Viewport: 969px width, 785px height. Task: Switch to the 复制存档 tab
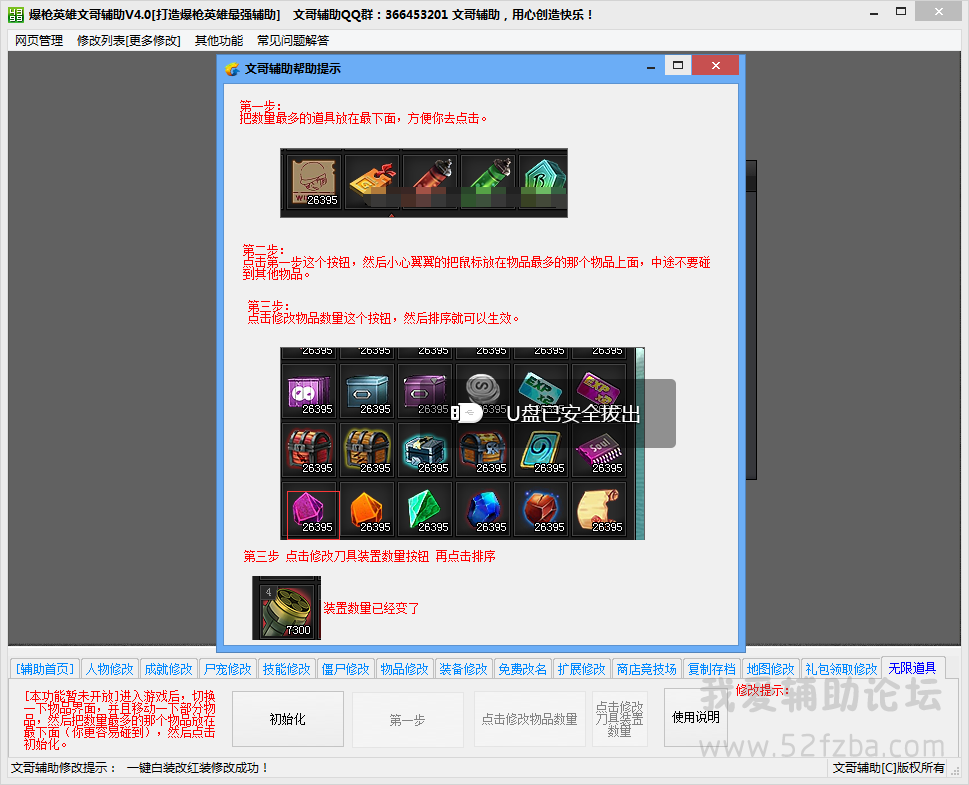[x=711, y=669]
